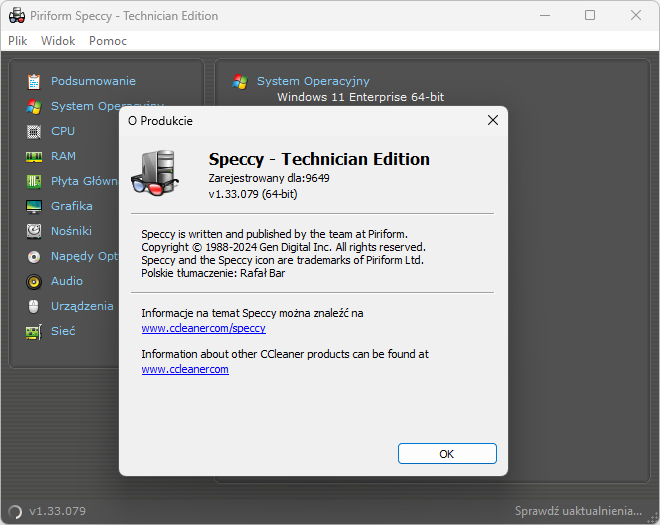The image size is (660, 525).
Task: Click the Windows flag icon in summary panel
Action: coord(240,81)
